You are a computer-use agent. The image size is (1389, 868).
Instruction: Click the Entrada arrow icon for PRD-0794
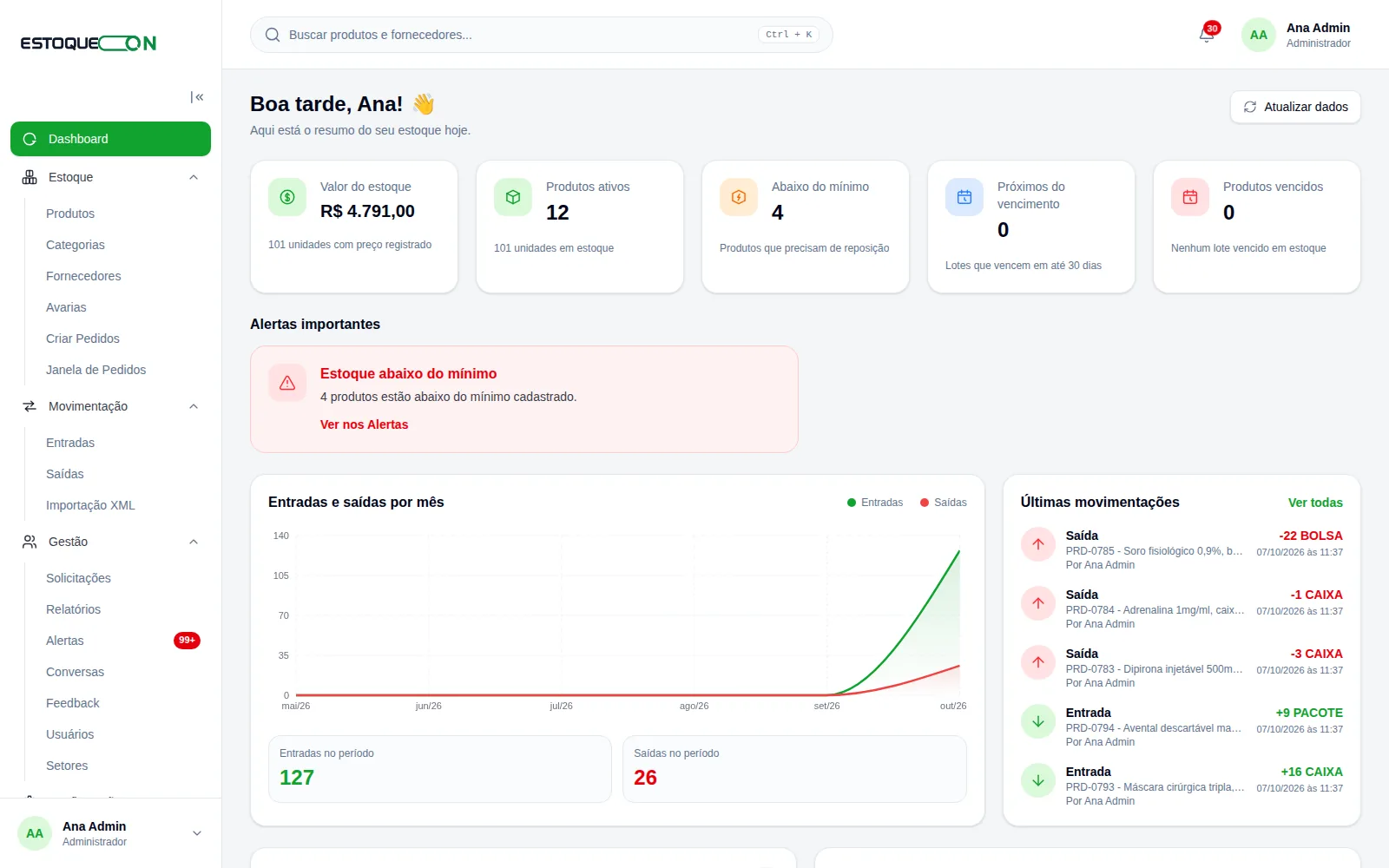pos(1038,721)
